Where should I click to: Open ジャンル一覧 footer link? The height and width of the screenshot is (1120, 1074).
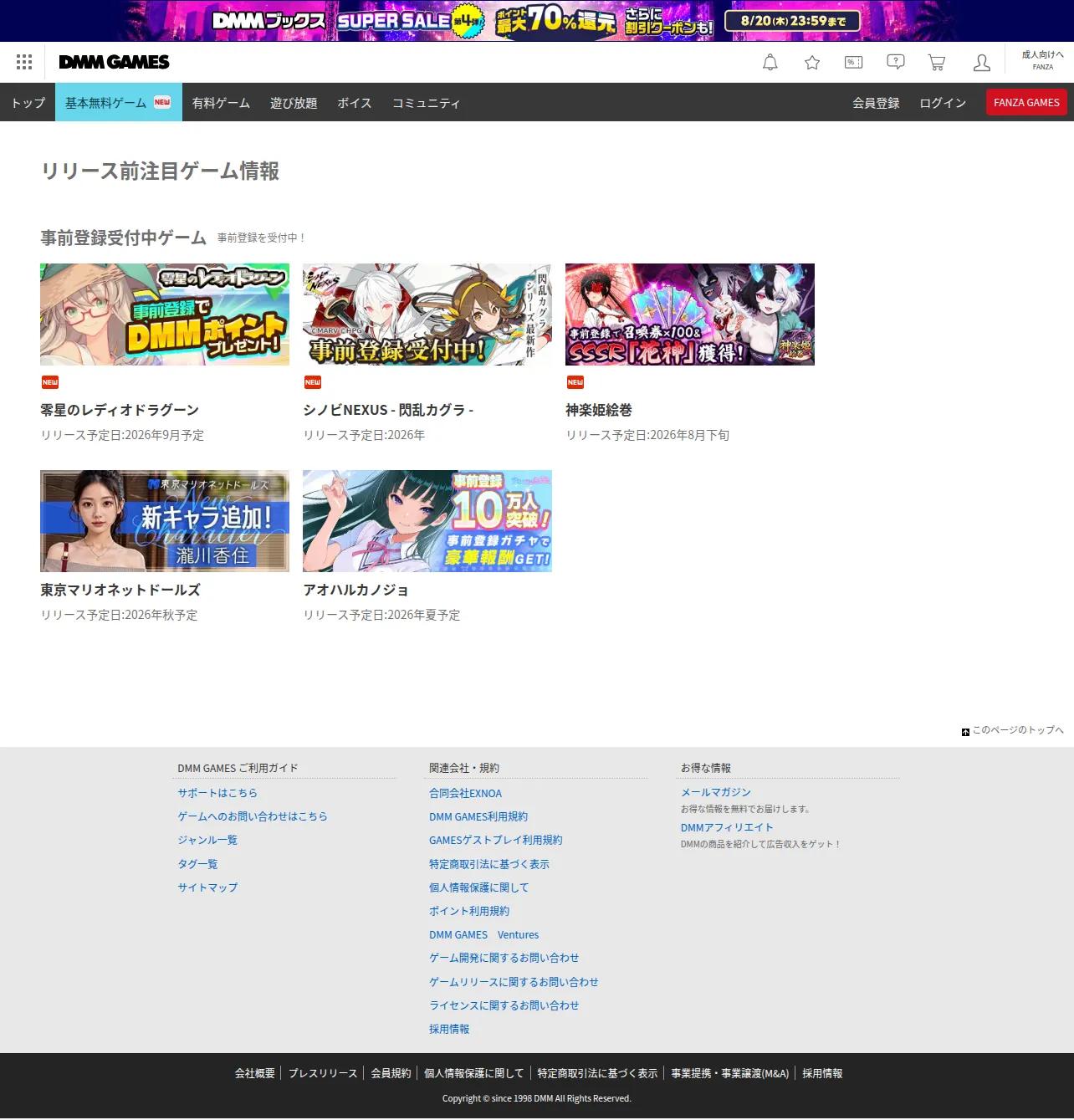click(x=207, y=840)
